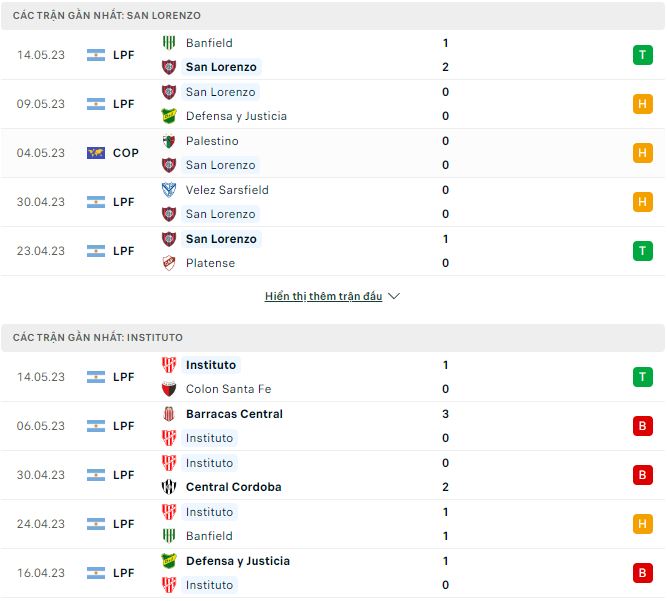Viewport: 667px width, 601px height.
Task: Click the Colon Santa Fe crest
Action: (x=169, y=389)
